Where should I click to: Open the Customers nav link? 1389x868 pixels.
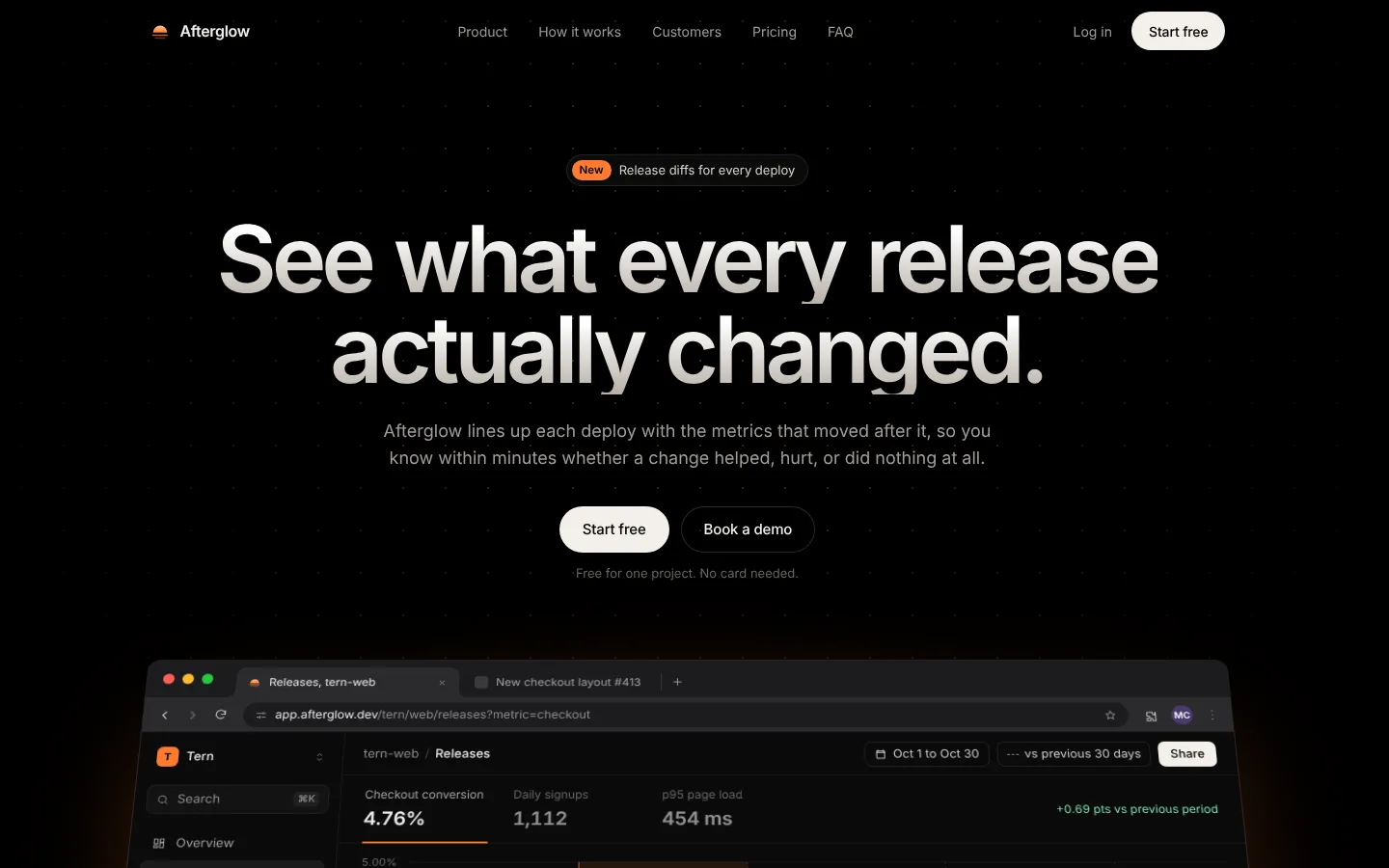(687, 32)
